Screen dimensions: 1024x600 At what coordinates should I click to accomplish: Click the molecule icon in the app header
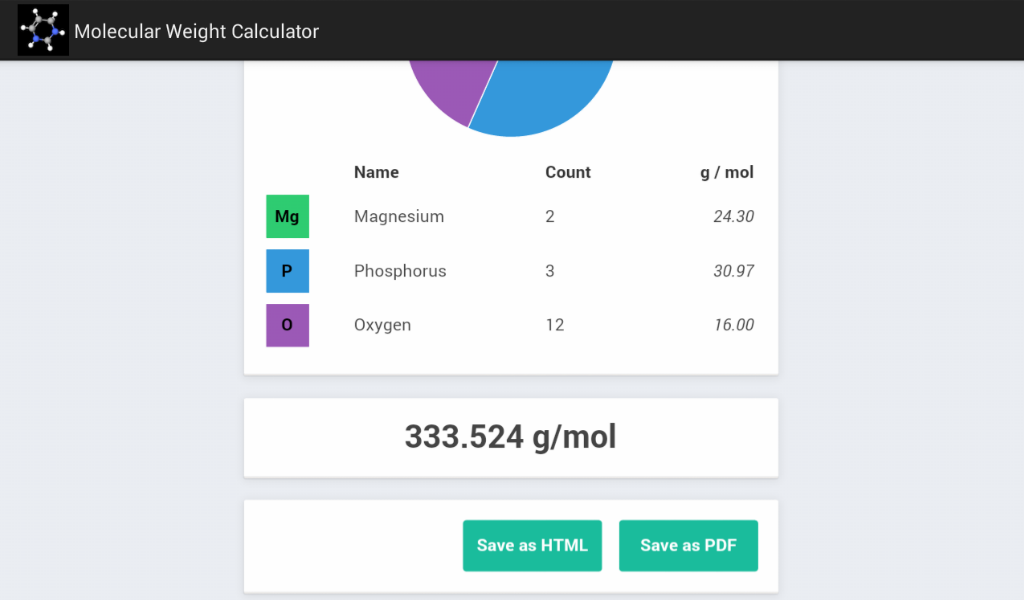[42, 29]
